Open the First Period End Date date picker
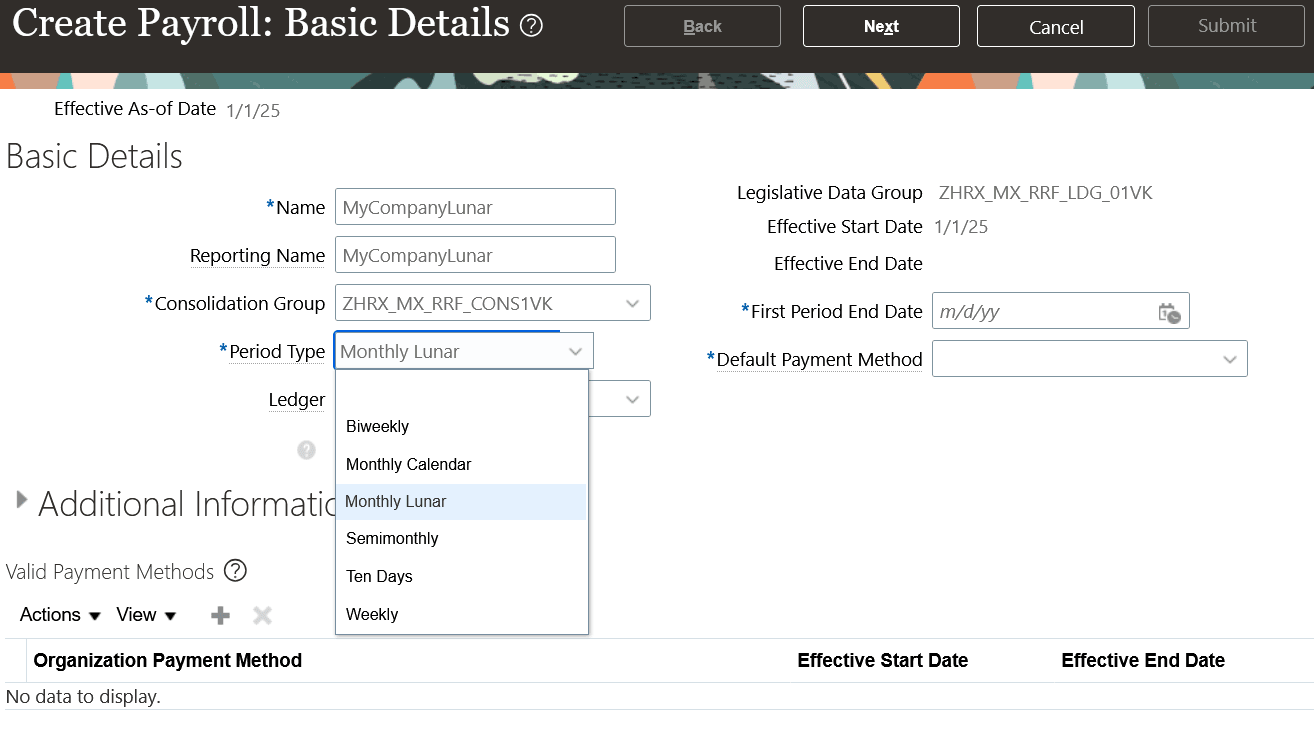Viewport: 1314px width, 751px height. pos(1169,311)
